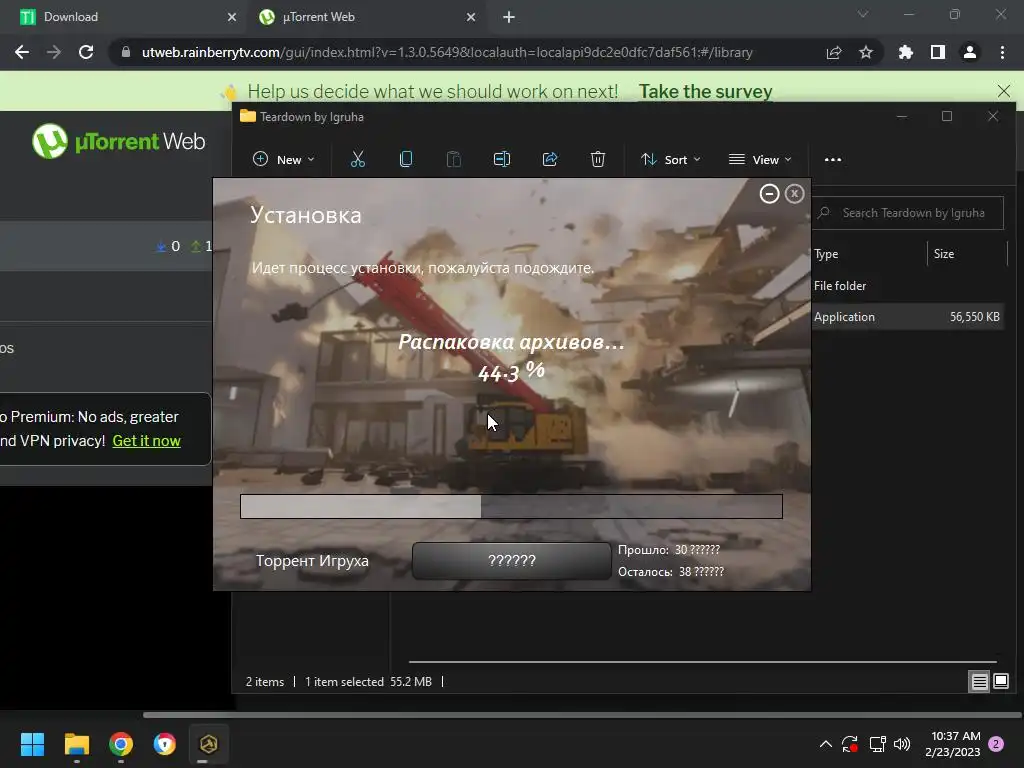This screenshot has width=1024, height=768.
Task: Click the horizontal scrollbar in File Explorer
Action: point(702,662)
